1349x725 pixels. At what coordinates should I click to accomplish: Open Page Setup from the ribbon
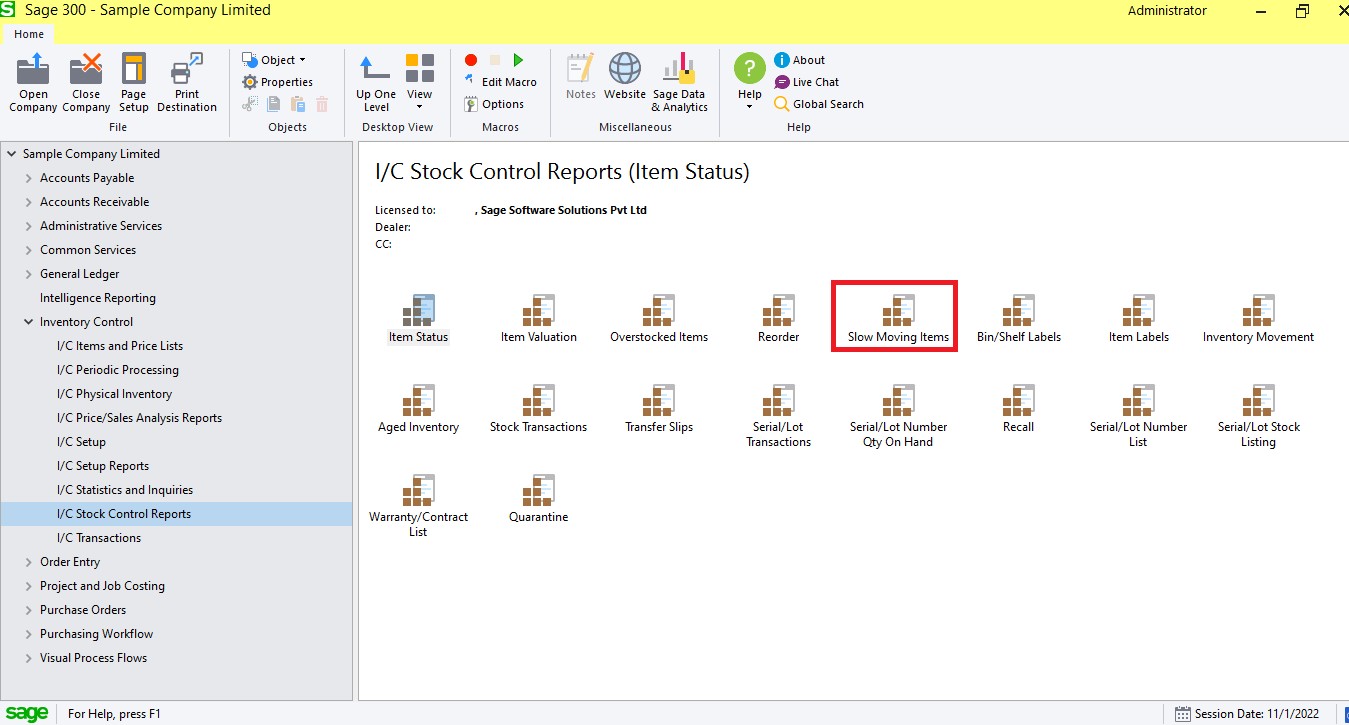pos(133,83)
